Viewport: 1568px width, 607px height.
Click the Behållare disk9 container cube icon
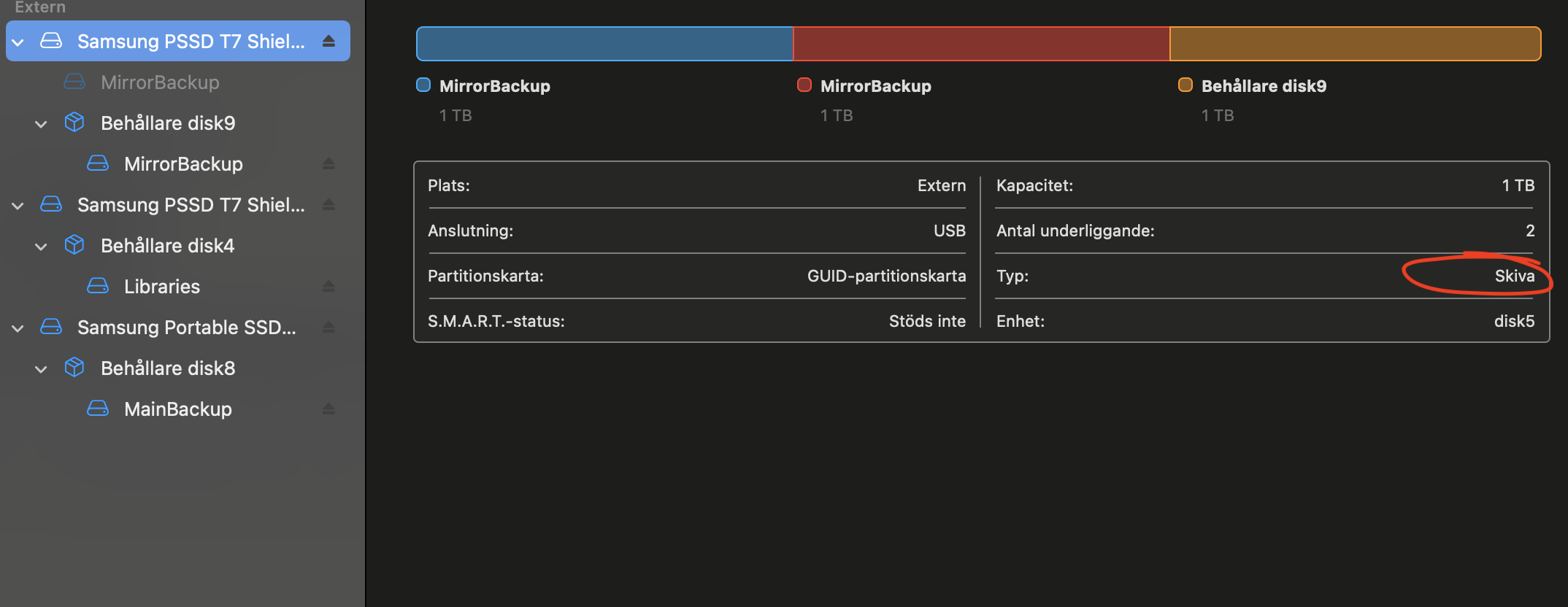[74, 123]
